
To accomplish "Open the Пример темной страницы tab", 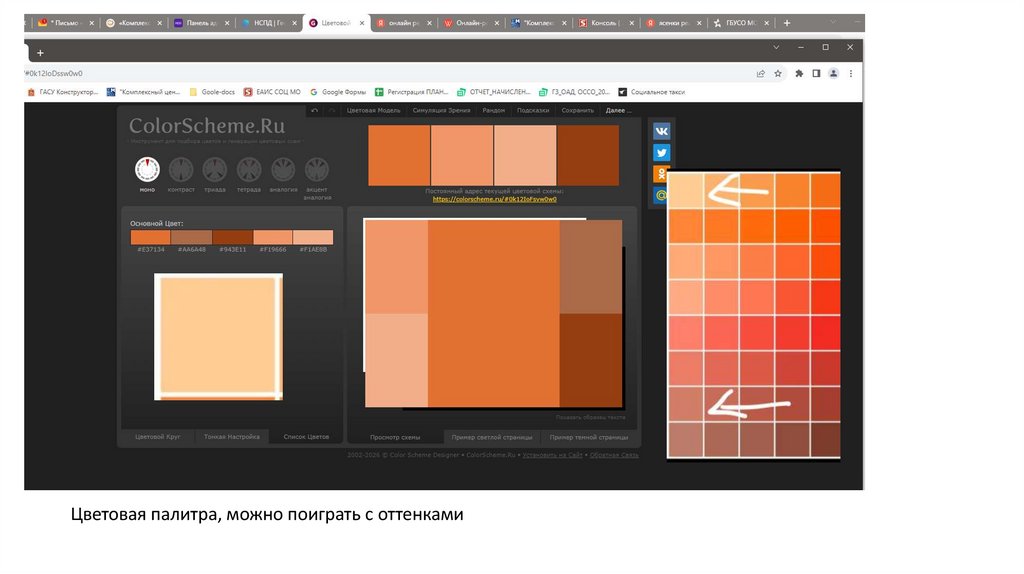I will (588, 438).
